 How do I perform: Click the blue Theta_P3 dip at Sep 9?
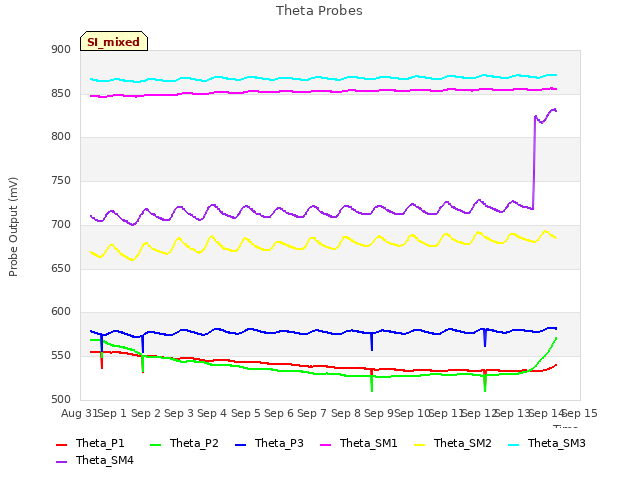point(372,342)
